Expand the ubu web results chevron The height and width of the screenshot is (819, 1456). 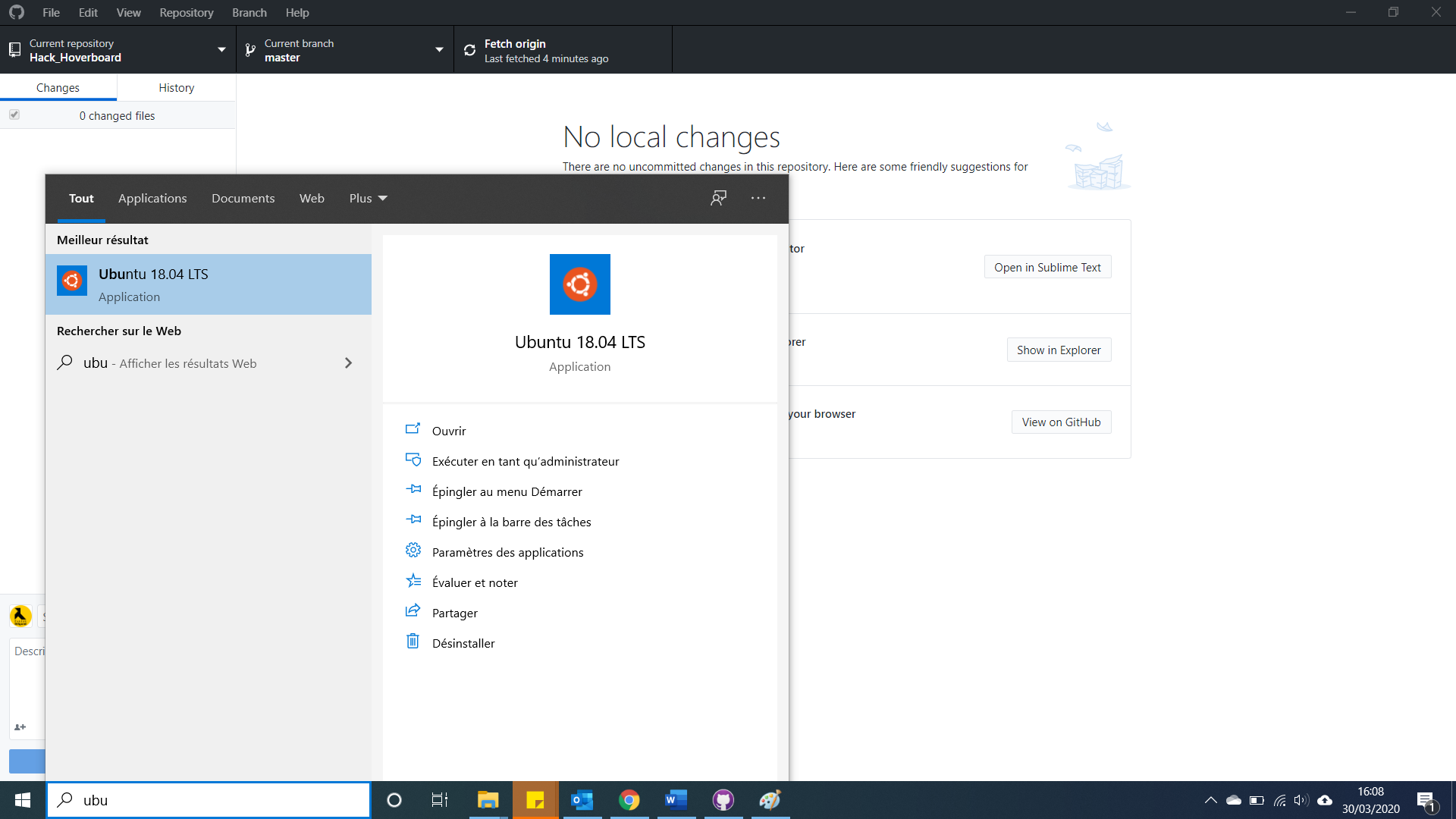pyautogui.click(x=348, y=363)
